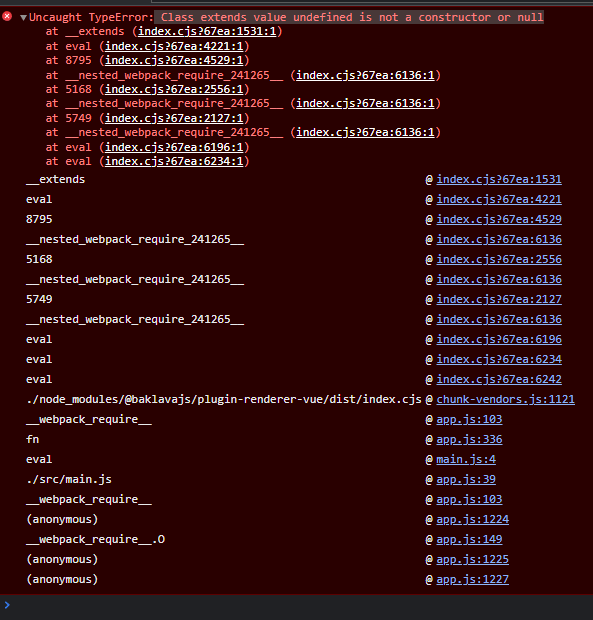
Task: Open stack link index.cjs?67ea:6234:1
Action: tap(174, 161)
